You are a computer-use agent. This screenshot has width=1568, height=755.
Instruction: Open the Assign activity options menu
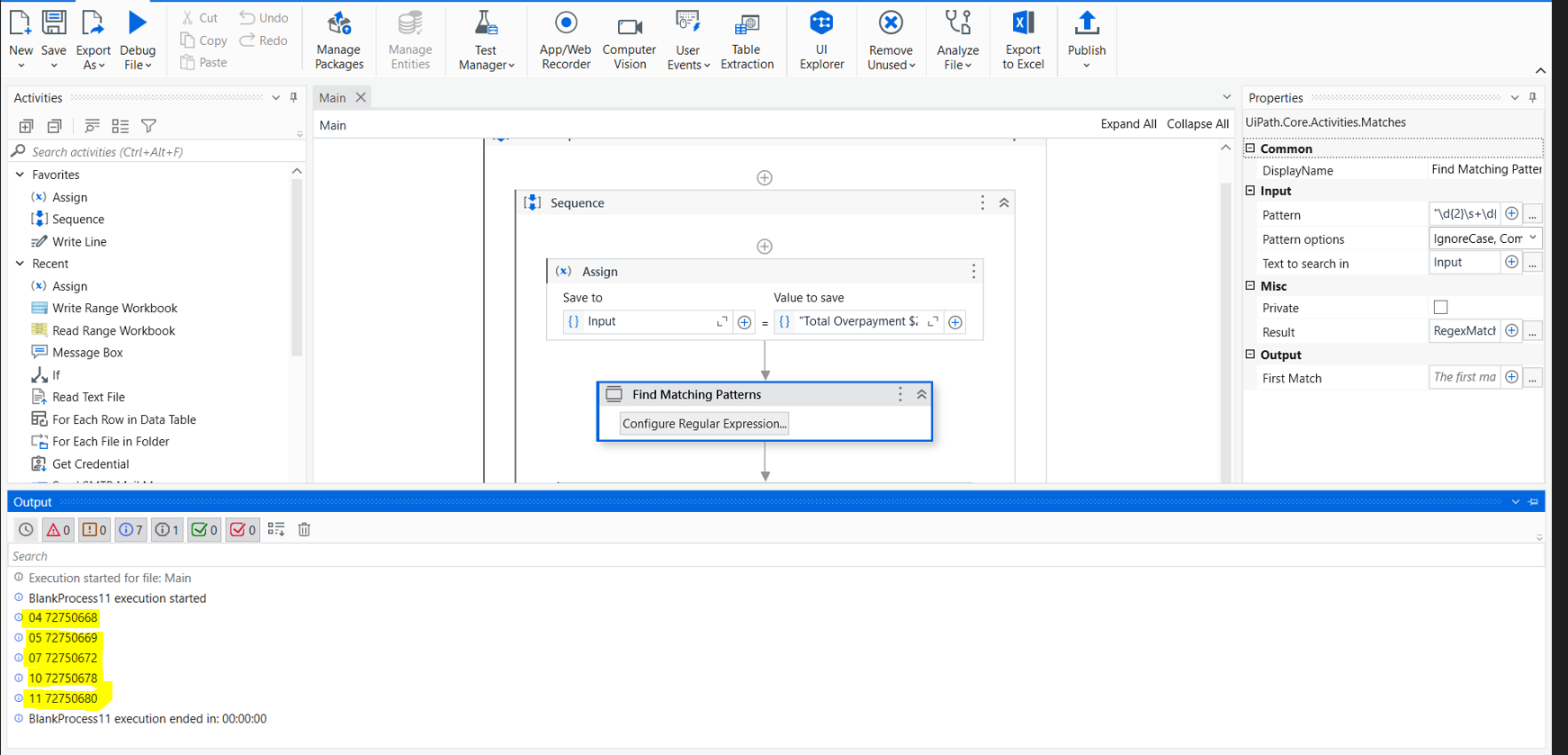point(973,272)
